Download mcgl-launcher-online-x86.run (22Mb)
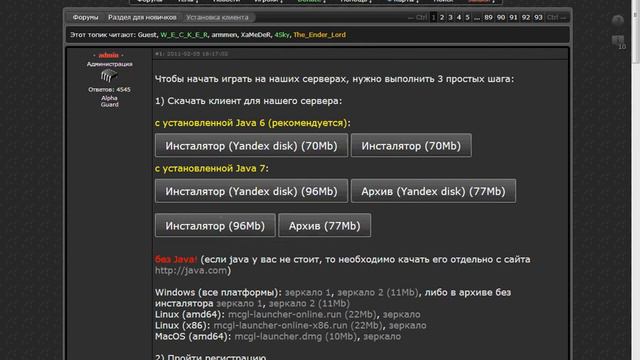 coord(298,326)
